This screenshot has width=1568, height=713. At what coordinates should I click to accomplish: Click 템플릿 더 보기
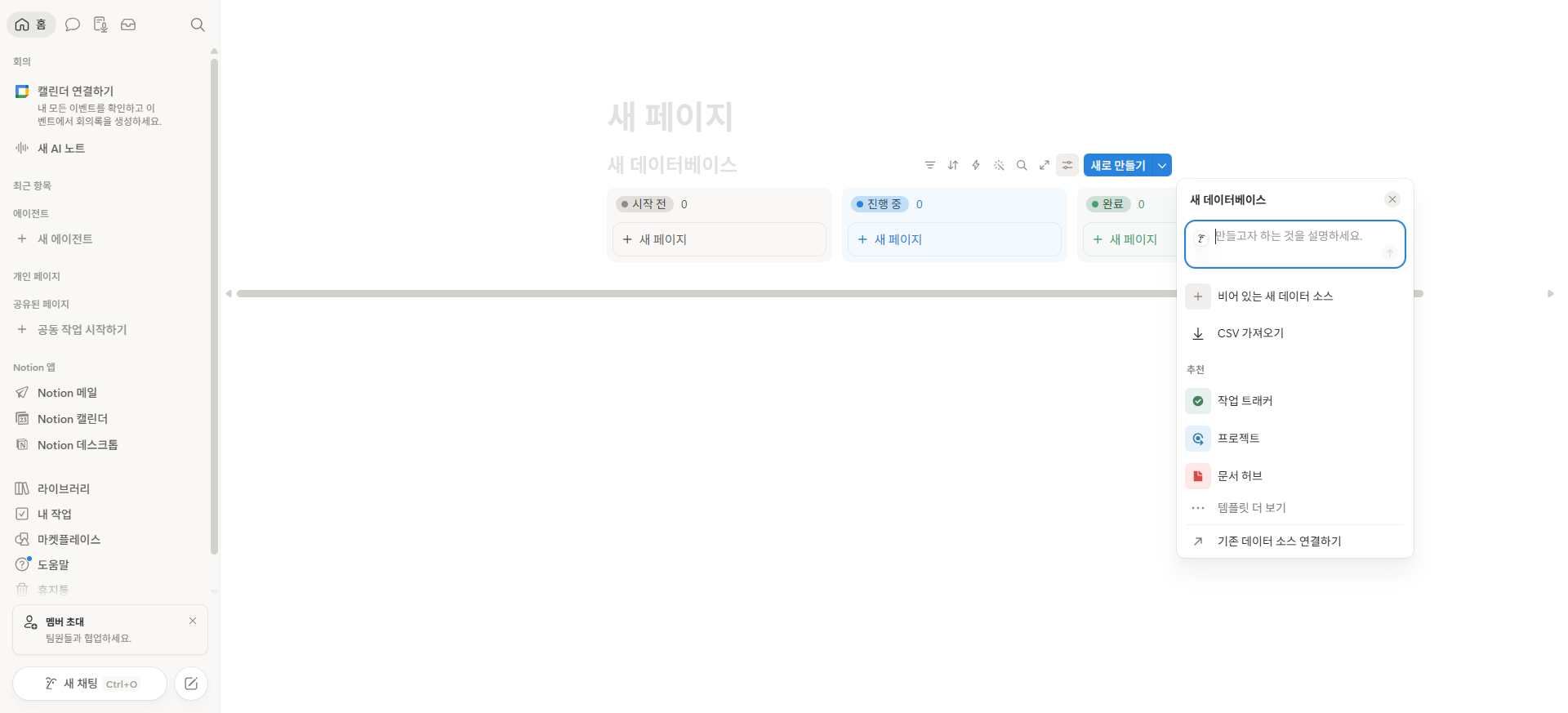(1295, 508)
